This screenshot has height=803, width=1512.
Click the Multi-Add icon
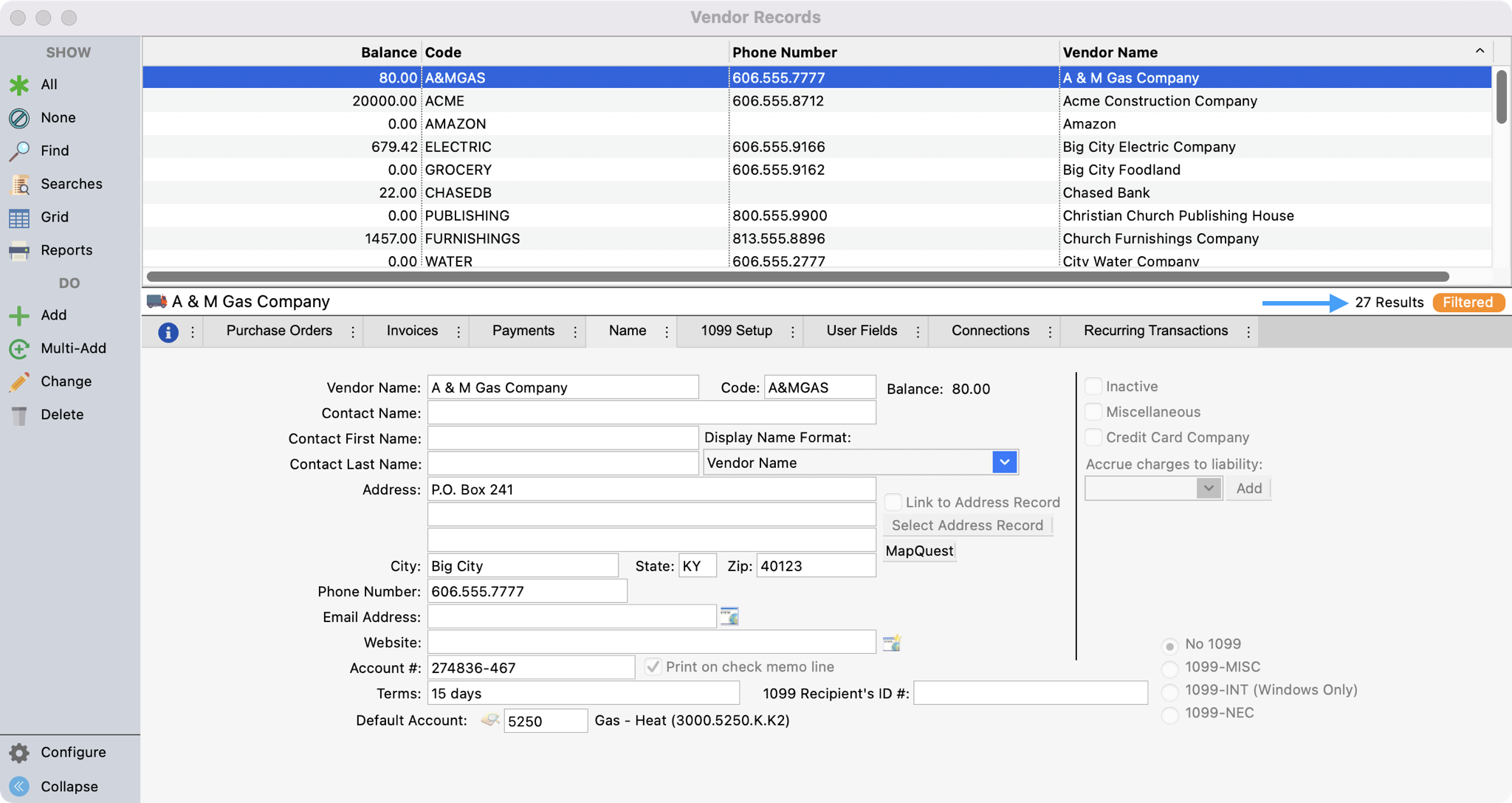coord(19,348)
